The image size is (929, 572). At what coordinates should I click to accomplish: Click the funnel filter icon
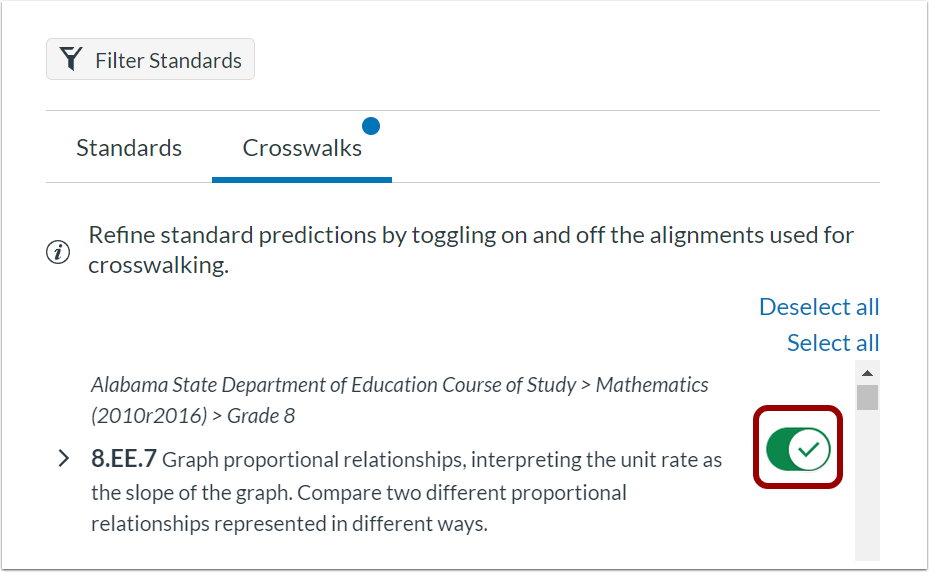[71, 59]
